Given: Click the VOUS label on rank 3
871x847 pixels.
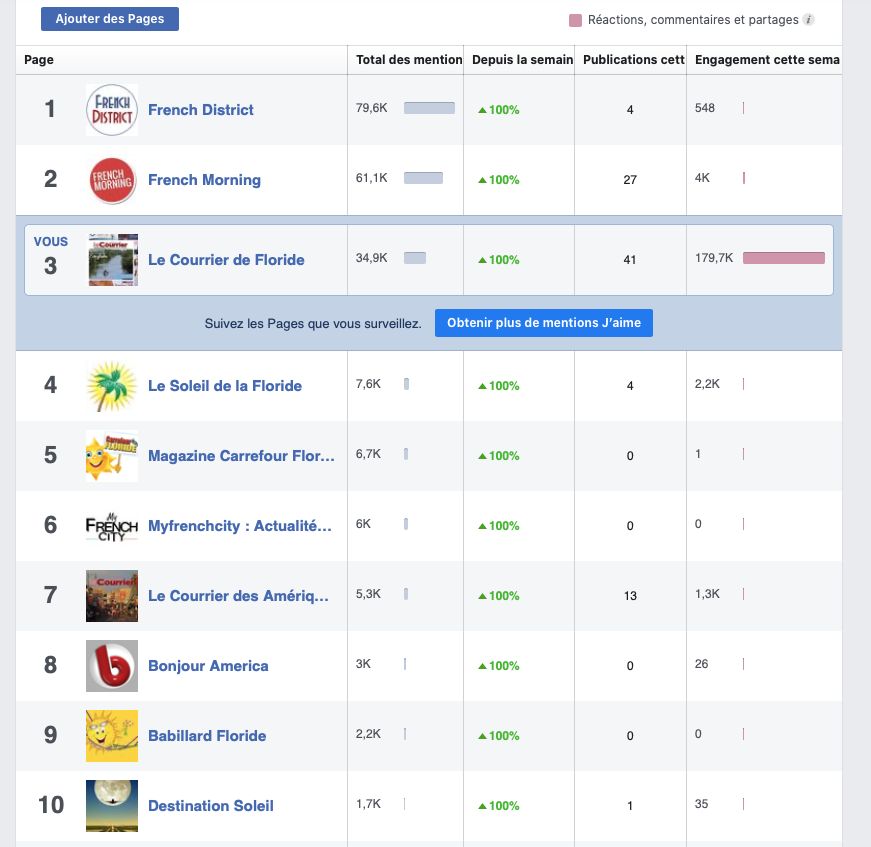Looking at the screenshot, I should [x=51, y=242].
